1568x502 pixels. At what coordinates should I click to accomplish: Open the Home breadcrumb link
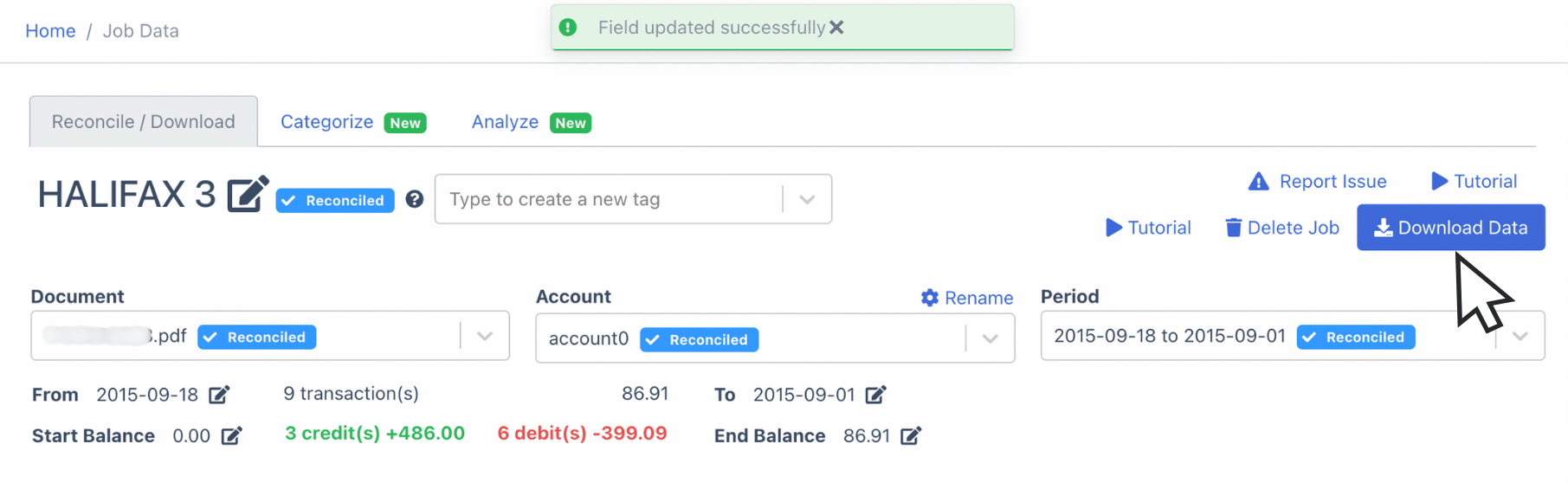click(x=50, y=30)
